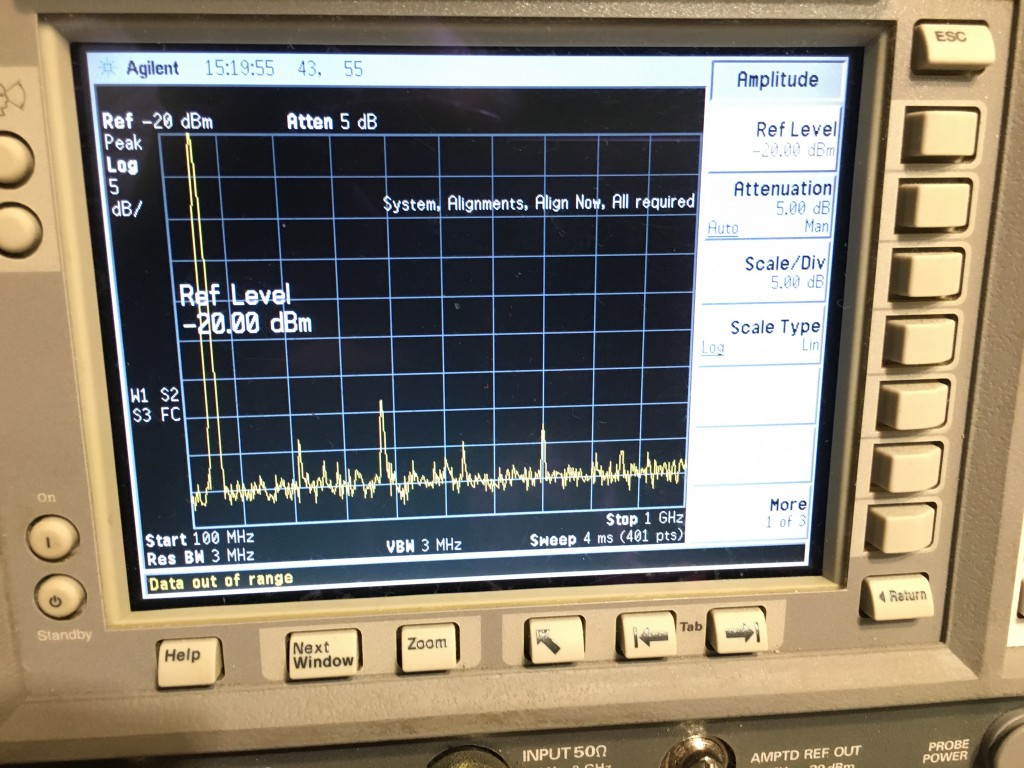Screen dimensions: 1024x768
Task: Push the On power button
Action: 53,537
